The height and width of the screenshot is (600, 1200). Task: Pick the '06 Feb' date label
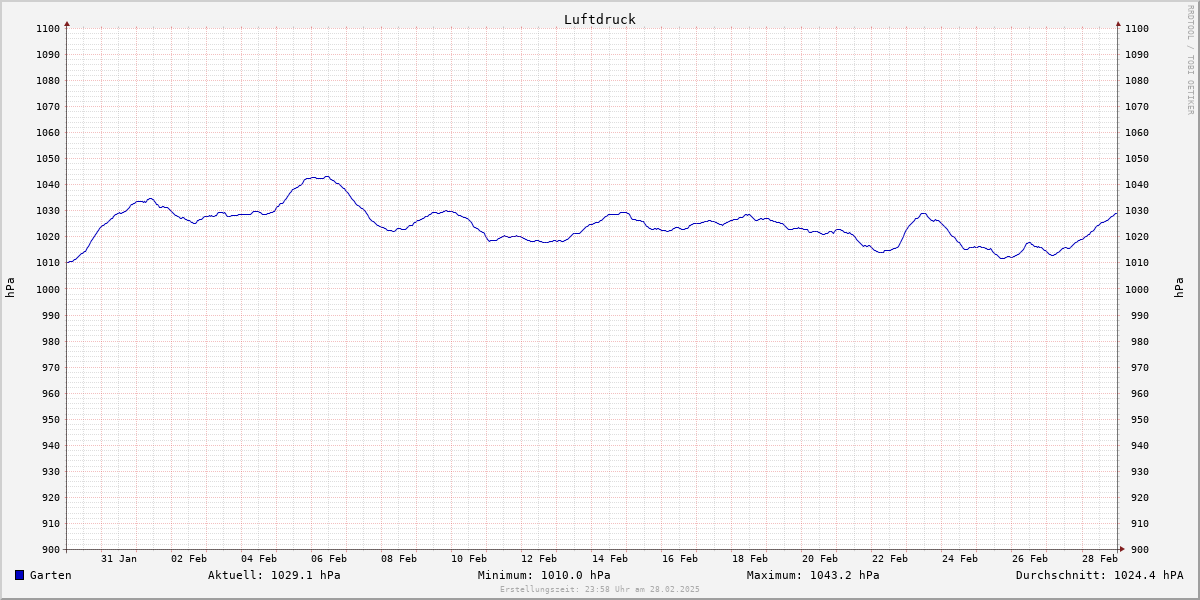coord(329,558)
